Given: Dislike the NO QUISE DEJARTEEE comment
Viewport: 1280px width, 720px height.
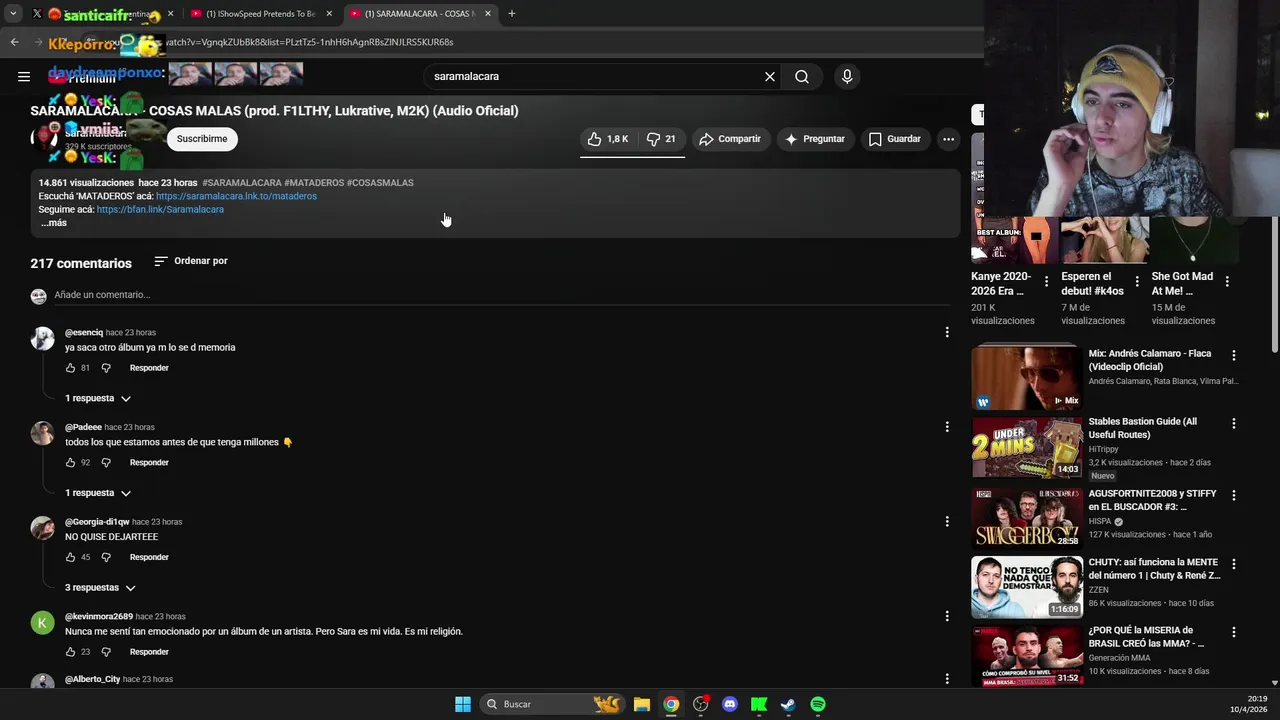Looking at the screenshot, I should pyautogui.click(x=106, y=557).
